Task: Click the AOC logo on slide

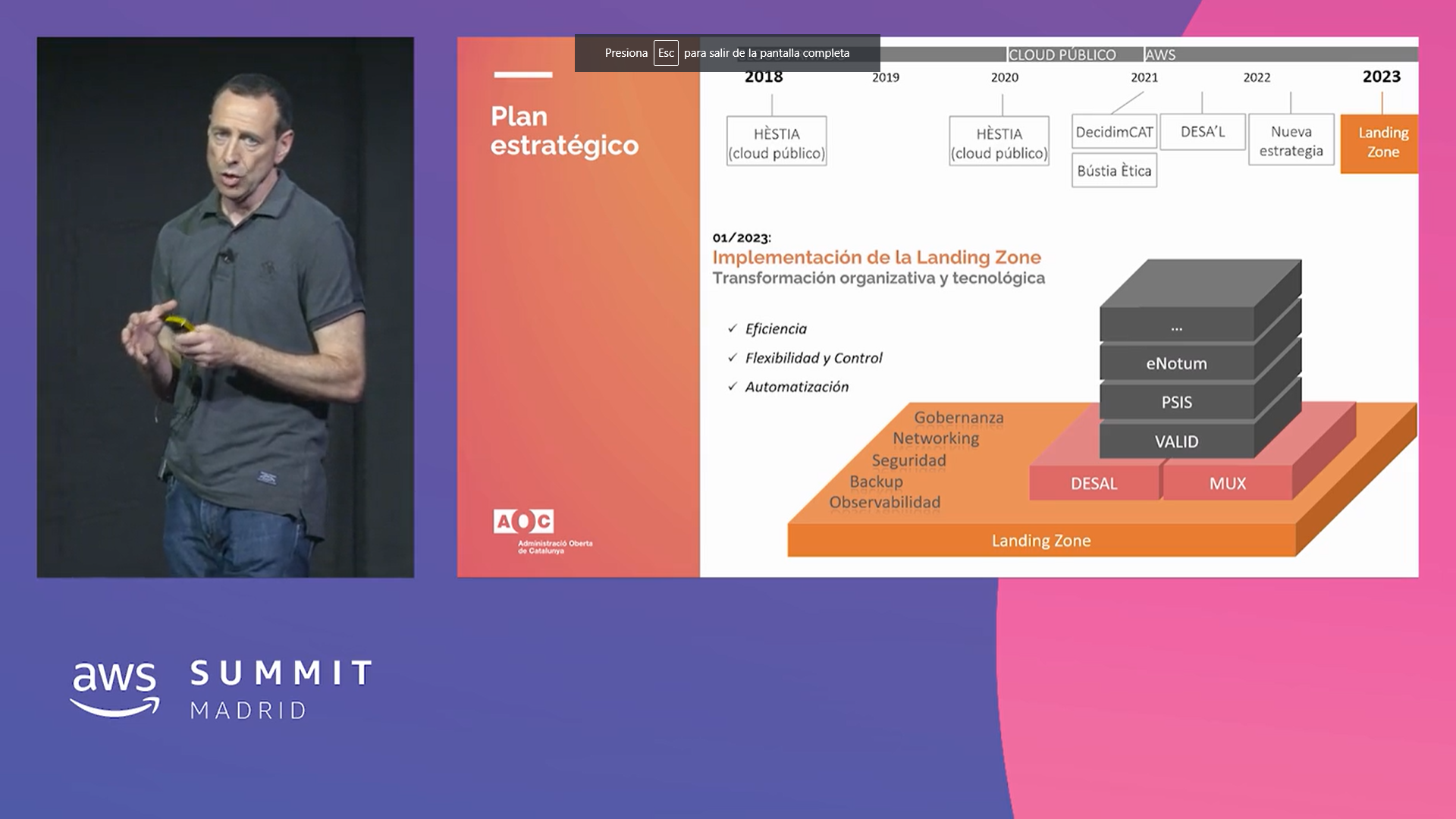Action: point(523,522)
